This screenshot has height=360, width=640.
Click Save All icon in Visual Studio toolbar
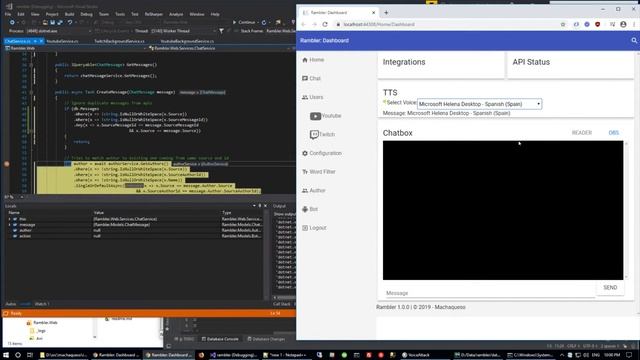[60, 22]
